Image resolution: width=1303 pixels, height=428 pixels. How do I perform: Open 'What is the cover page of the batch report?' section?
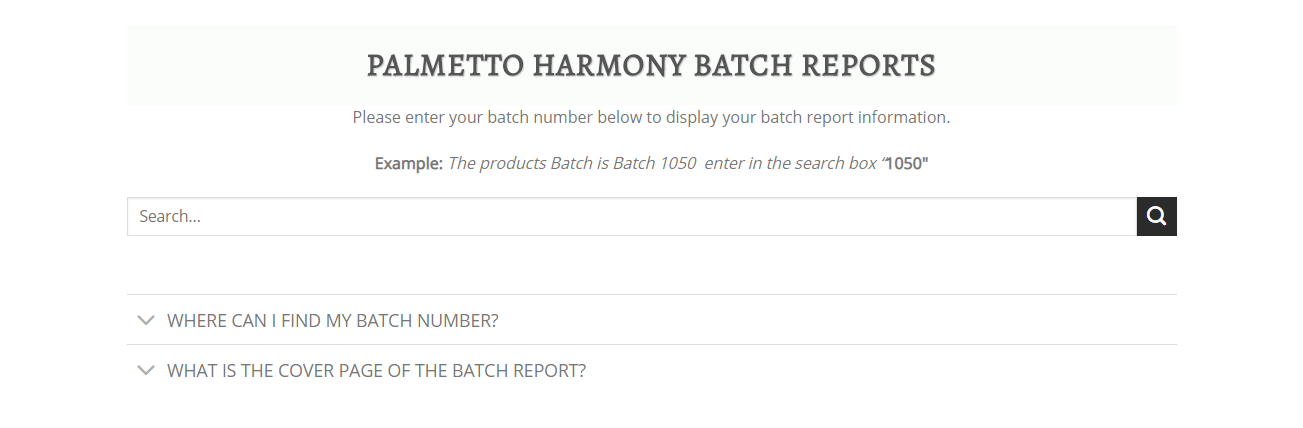click(652, 370)
